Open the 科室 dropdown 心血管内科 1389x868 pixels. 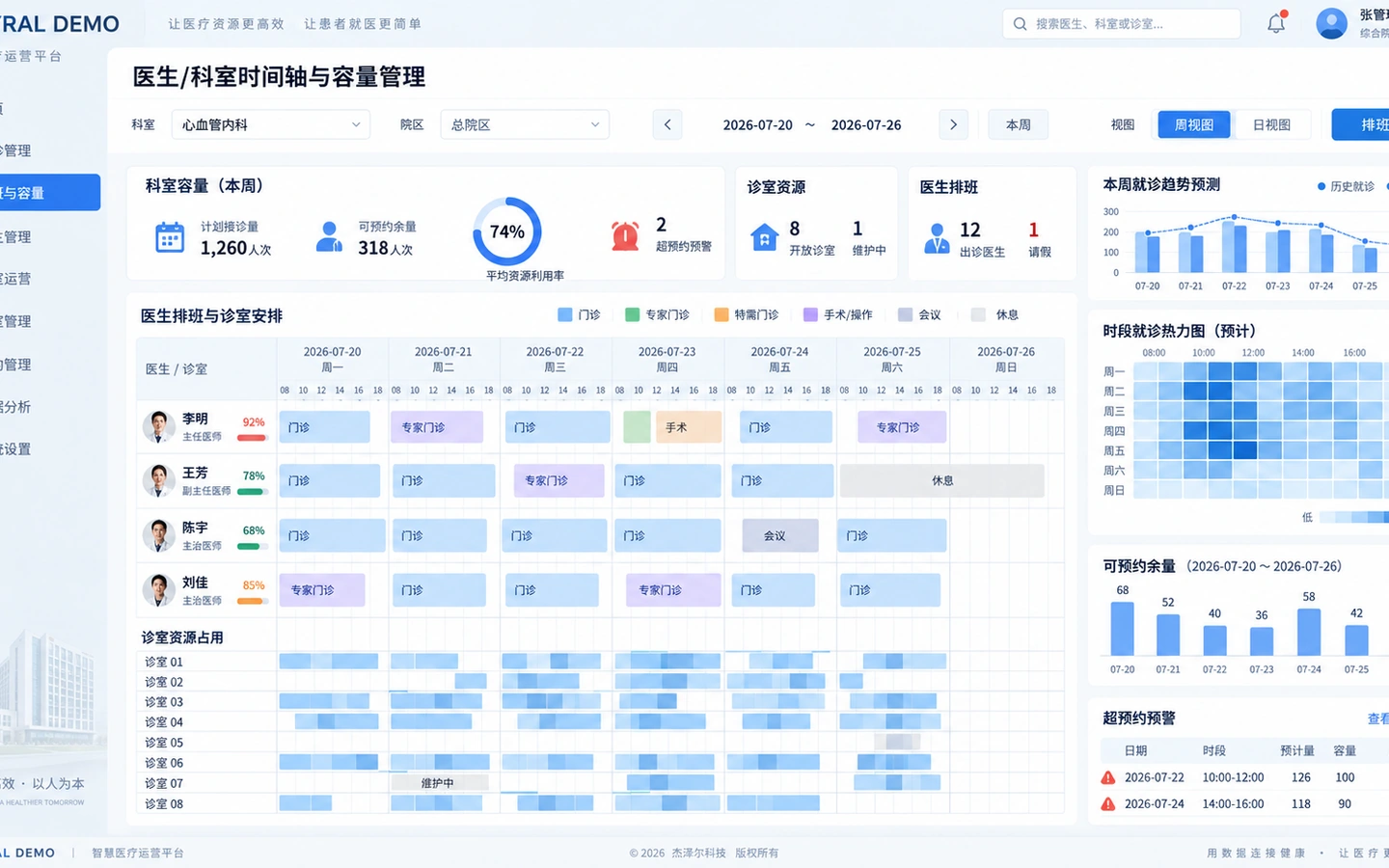271,124
